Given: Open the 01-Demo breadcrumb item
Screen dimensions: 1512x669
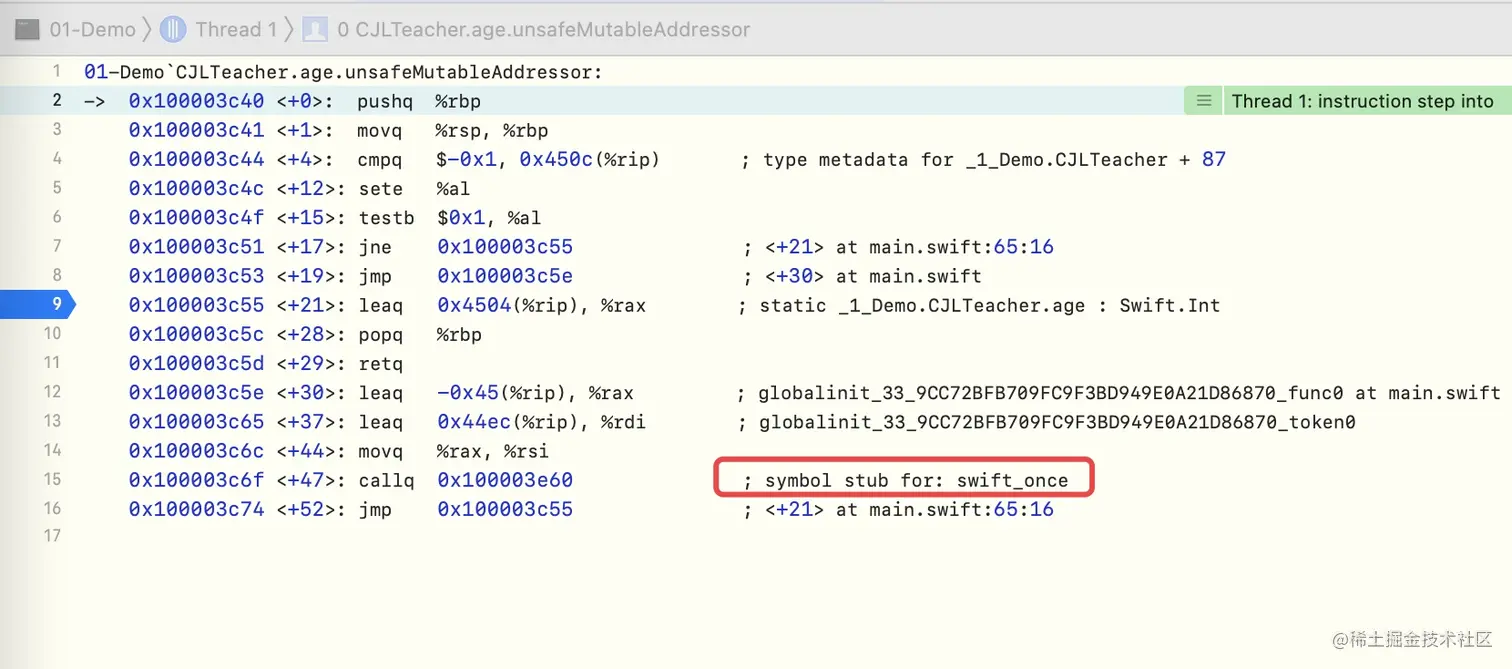Looking at the screenshot, I should click(x=92, y=29).
